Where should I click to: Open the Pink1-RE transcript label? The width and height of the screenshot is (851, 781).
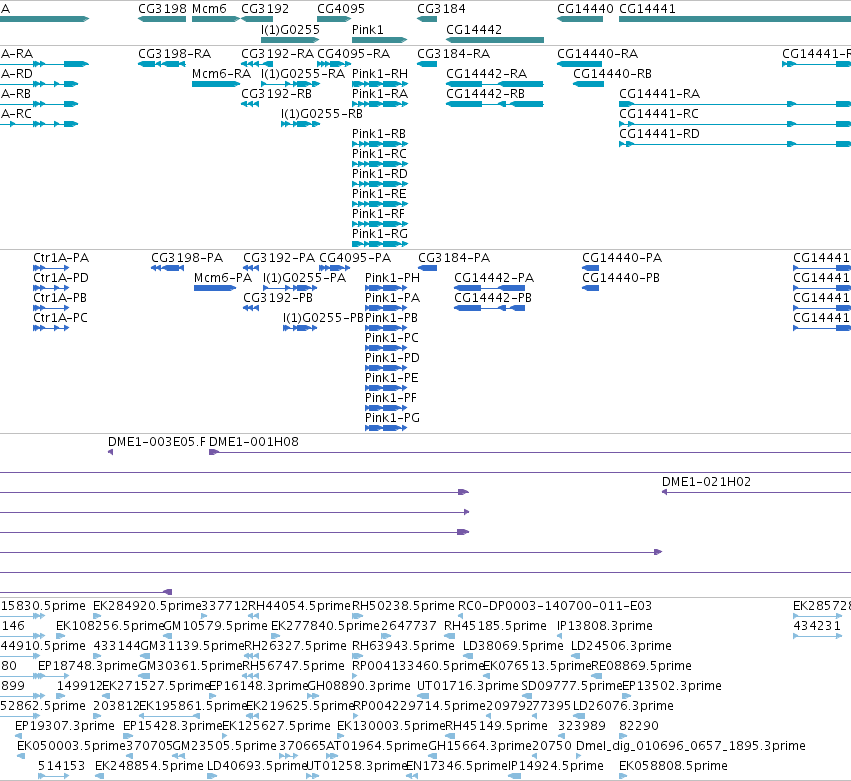(x=379, y=194)
